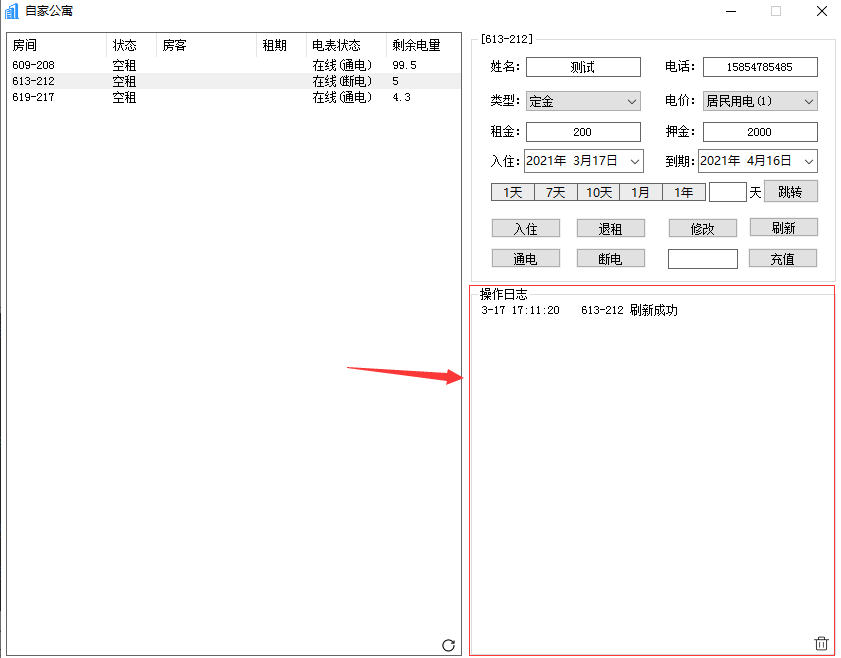Sort by the 房客 column header
841x658 pixels.
point(206,45)
